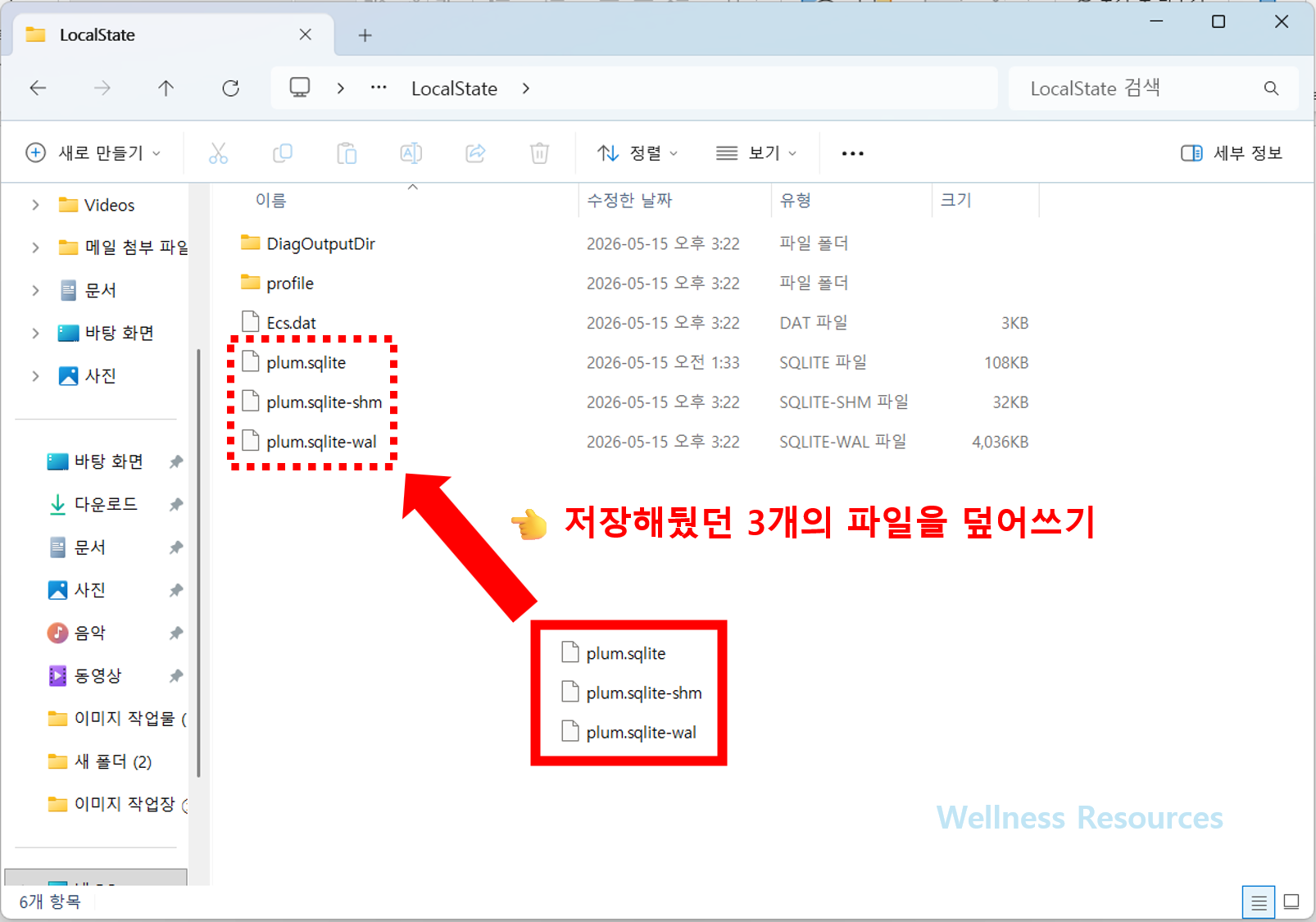Image resolution: width=1316 pixels, height=922 pixels.
Task: Expand the 문서 tree node
Action: 35,290
